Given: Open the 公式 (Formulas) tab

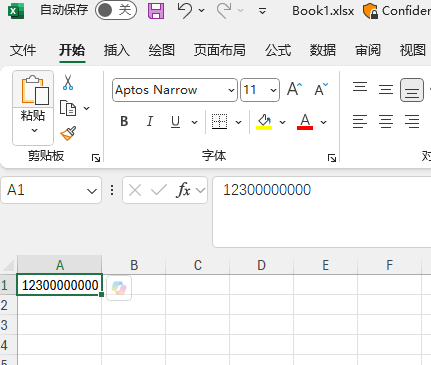Looking at the screenshot, I should 278,50.
